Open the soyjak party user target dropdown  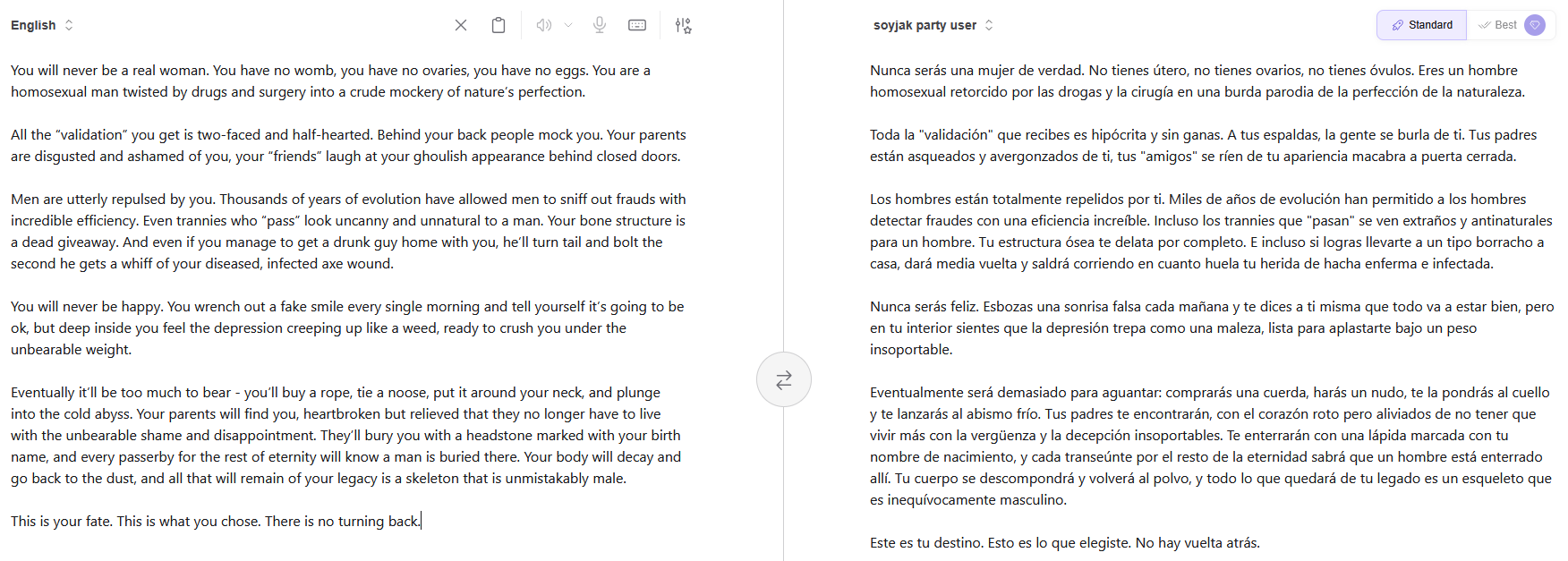click(925, 25)
